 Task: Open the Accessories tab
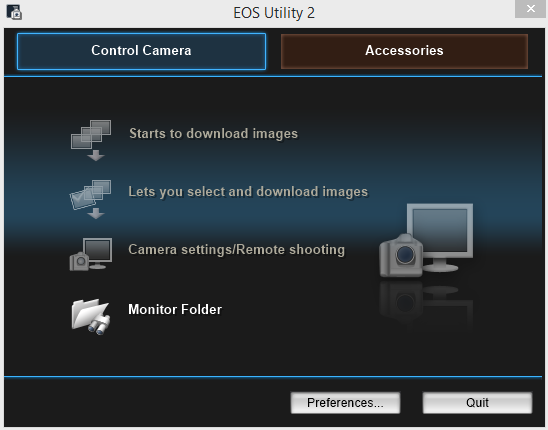(x=404, y=51)
